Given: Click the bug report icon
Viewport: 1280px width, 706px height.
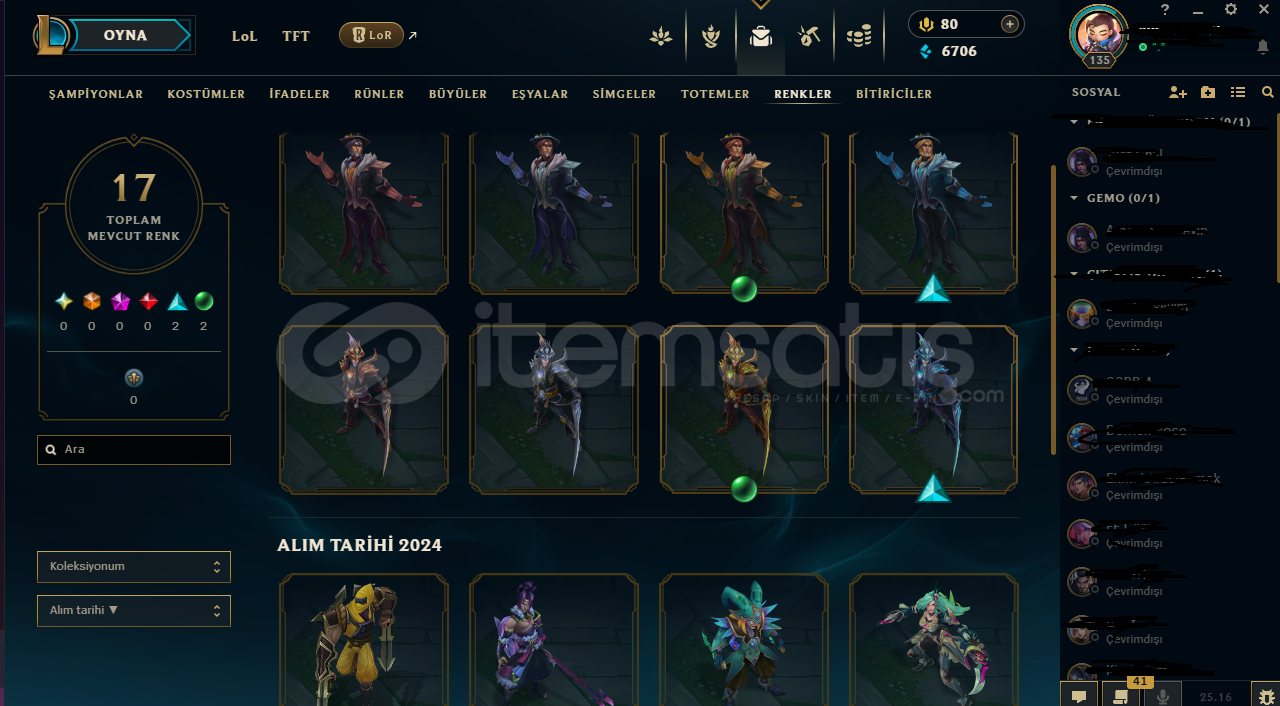Looking at the screenshot, I should pos(1267,696).
